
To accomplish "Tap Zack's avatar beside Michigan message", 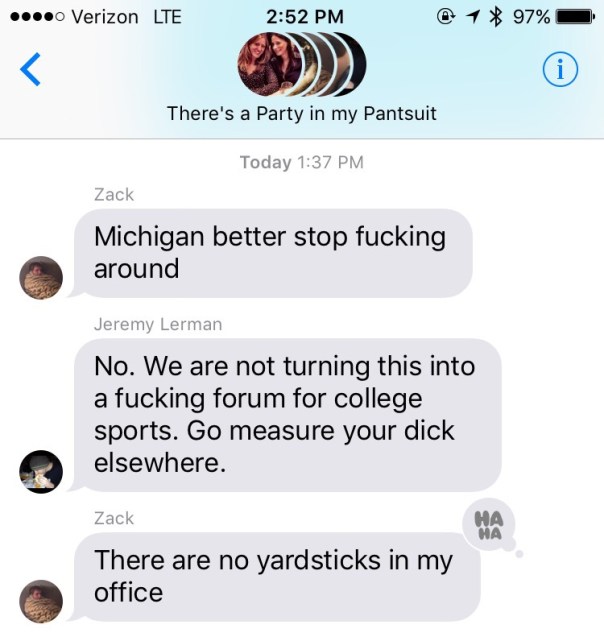I will click(x=41, y=278).
